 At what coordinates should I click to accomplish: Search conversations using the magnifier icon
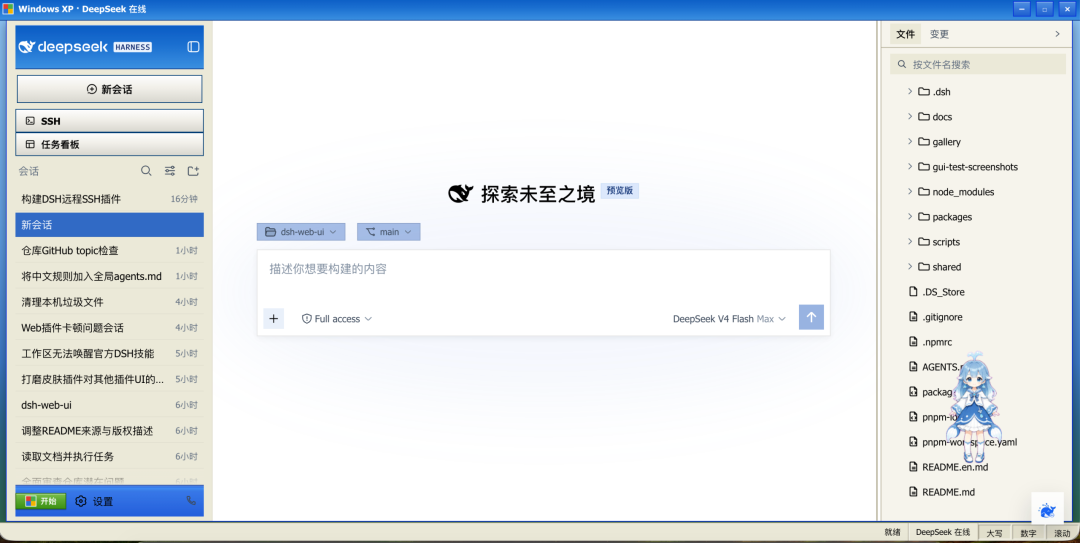coord(146,171)
